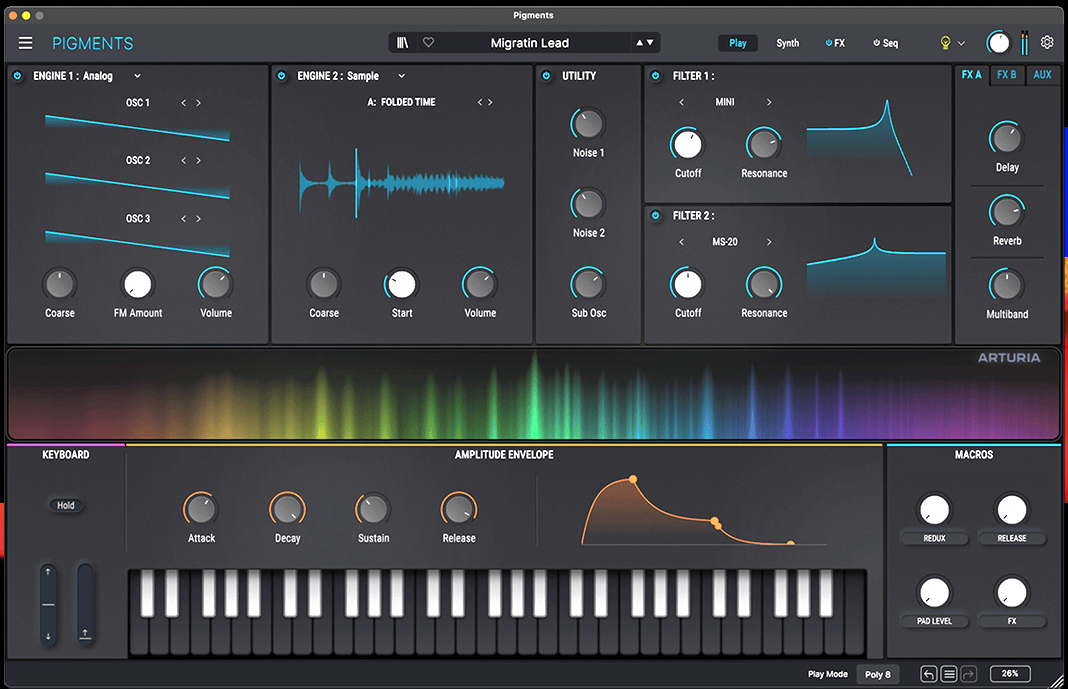Select the FX A tab
This screenshot has height=689, width=1068.
[x=971, y=75]
